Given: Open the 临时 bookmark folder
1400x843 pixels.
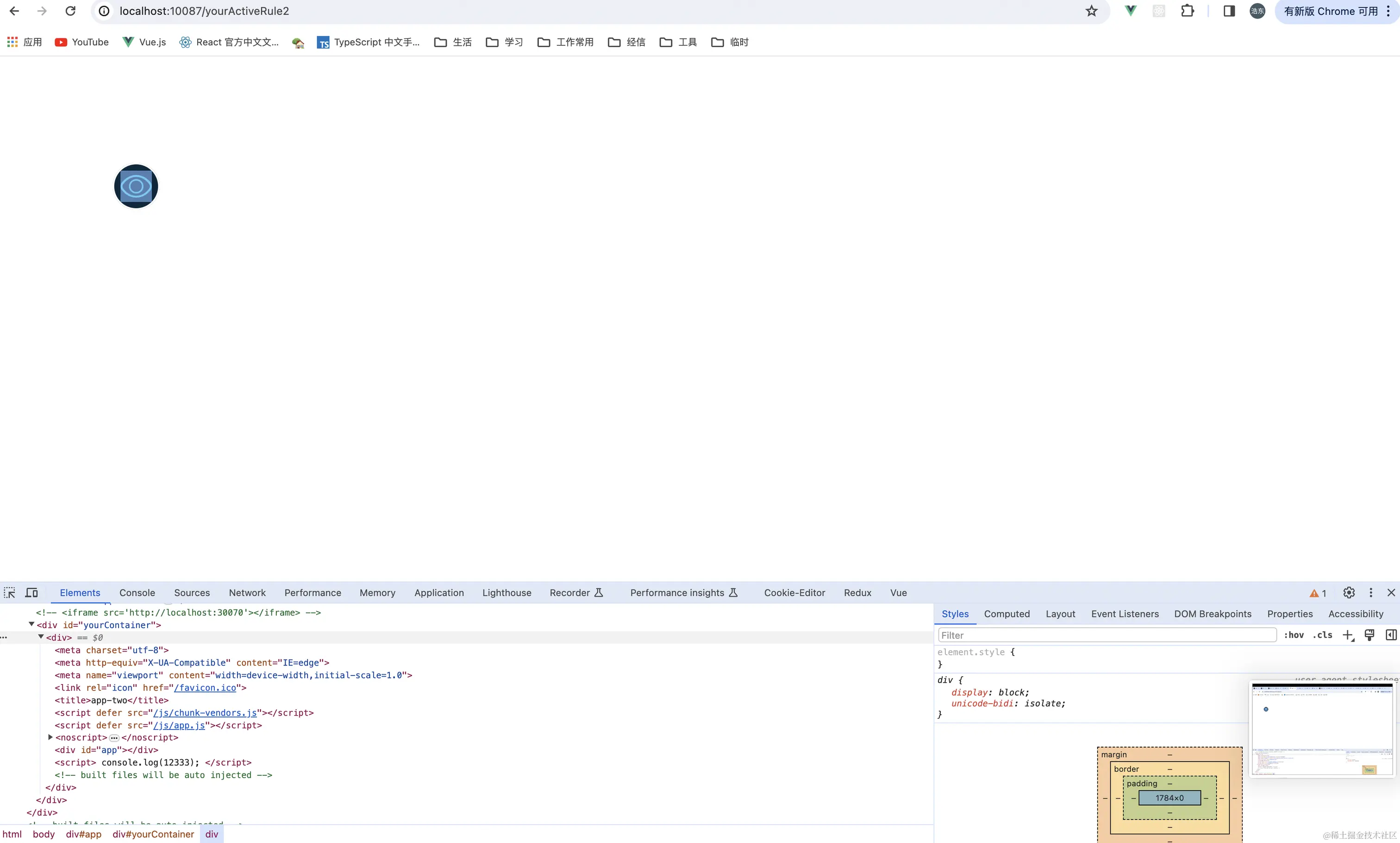Looking at the screenshot, I should click(x=730, y=42).
